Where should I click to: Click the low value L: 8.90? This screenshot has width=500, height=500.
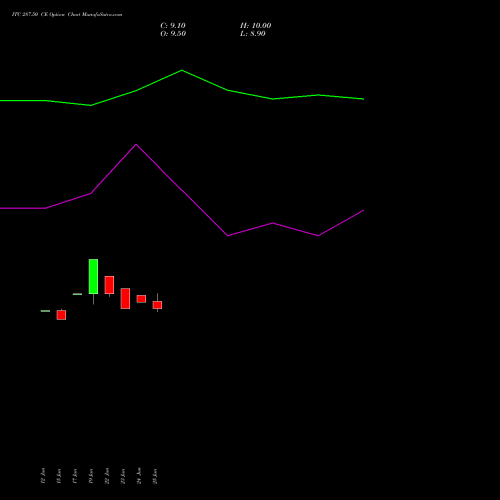point(253,34)
